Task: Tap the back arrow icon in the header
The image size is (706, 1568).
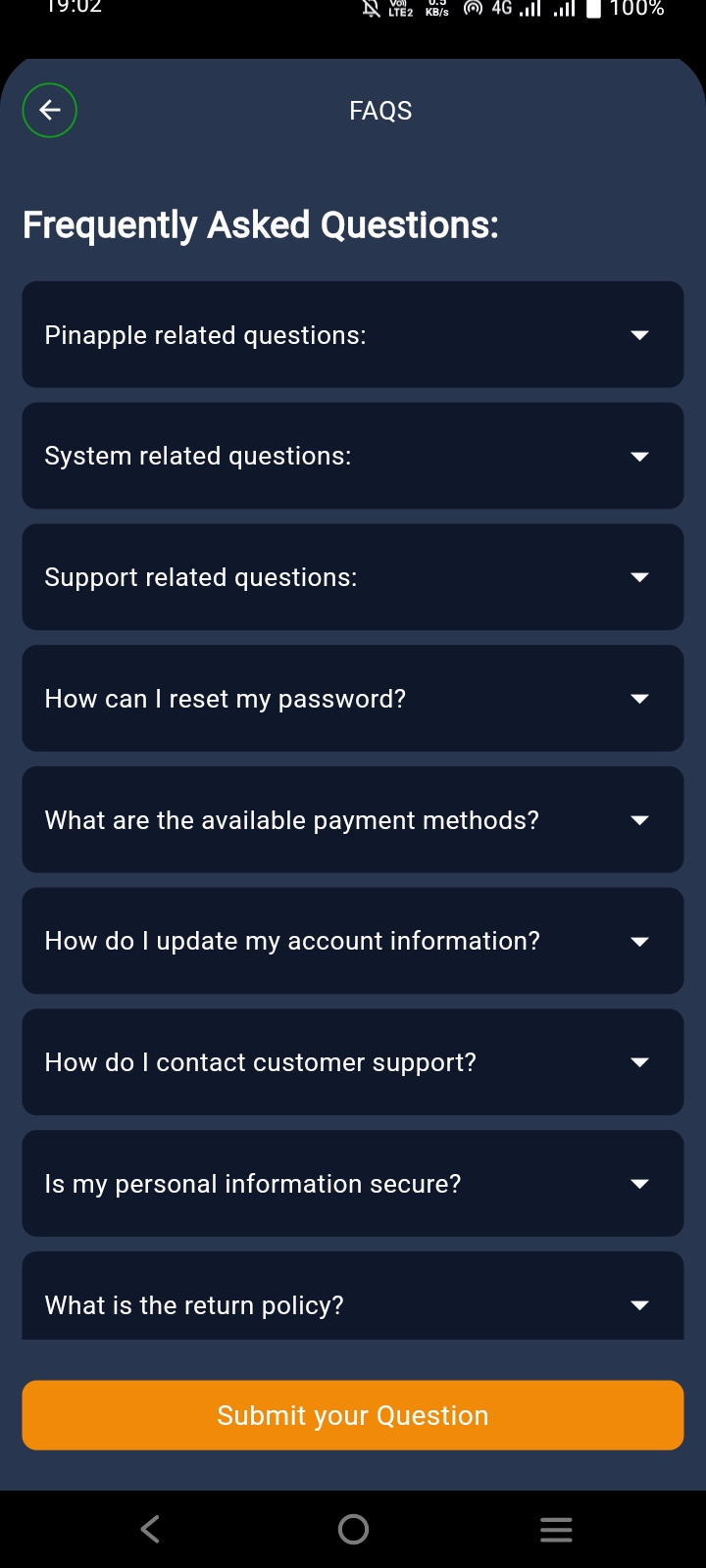Action: (x=50, y=111)
